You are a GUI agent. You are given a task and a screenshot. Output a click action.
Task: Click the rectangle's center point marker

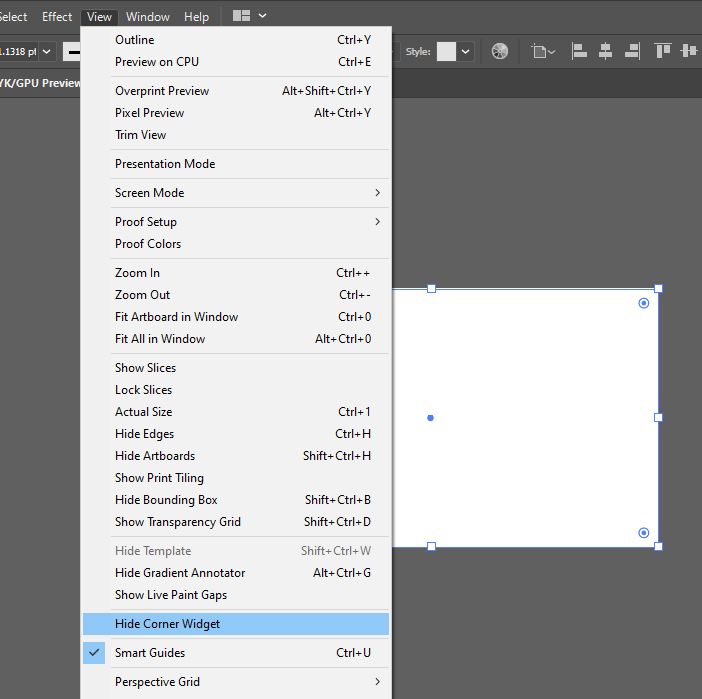(x=430, y=418)
